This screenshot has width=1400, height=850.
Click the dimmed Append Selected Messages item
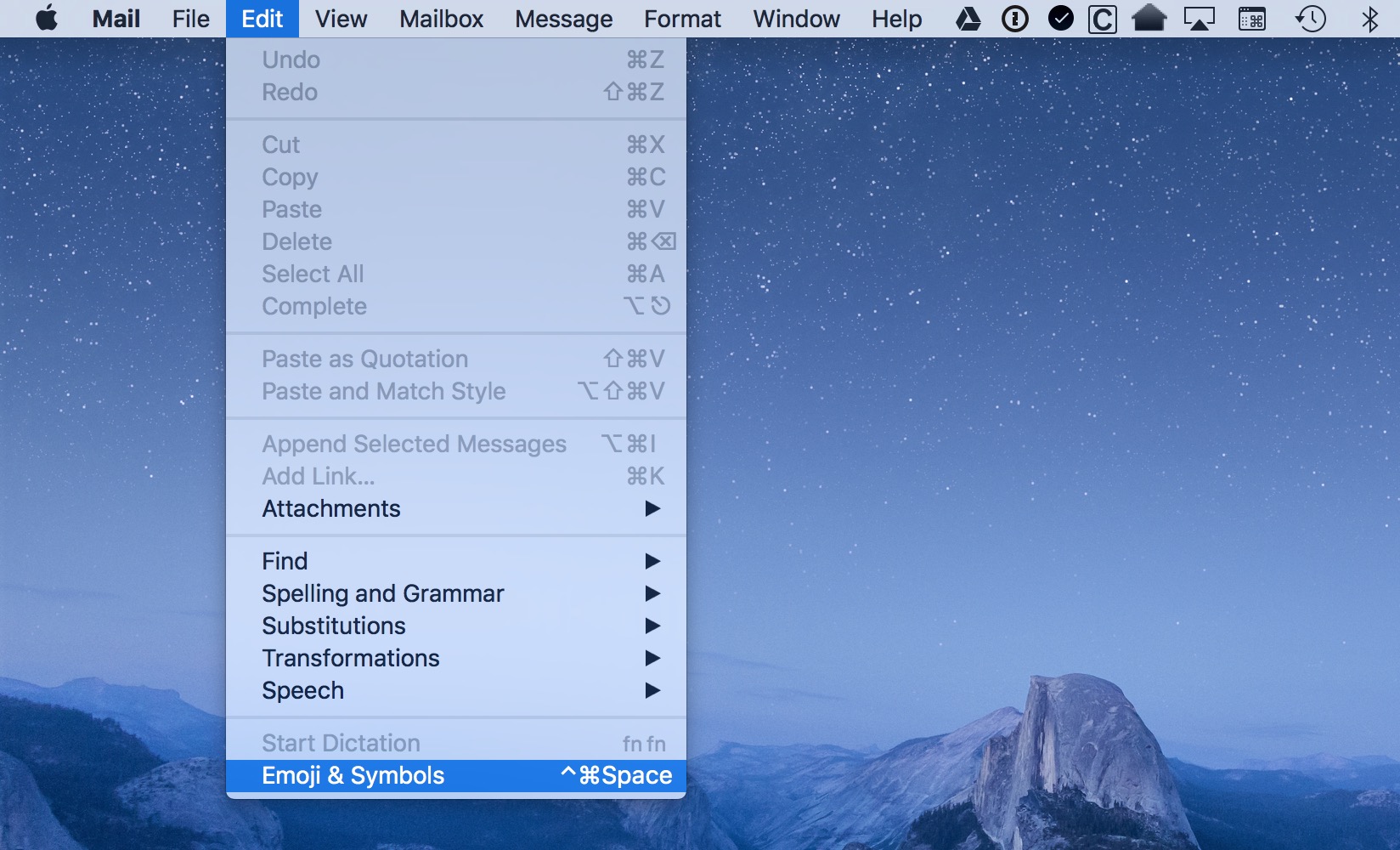coord(456,444)
